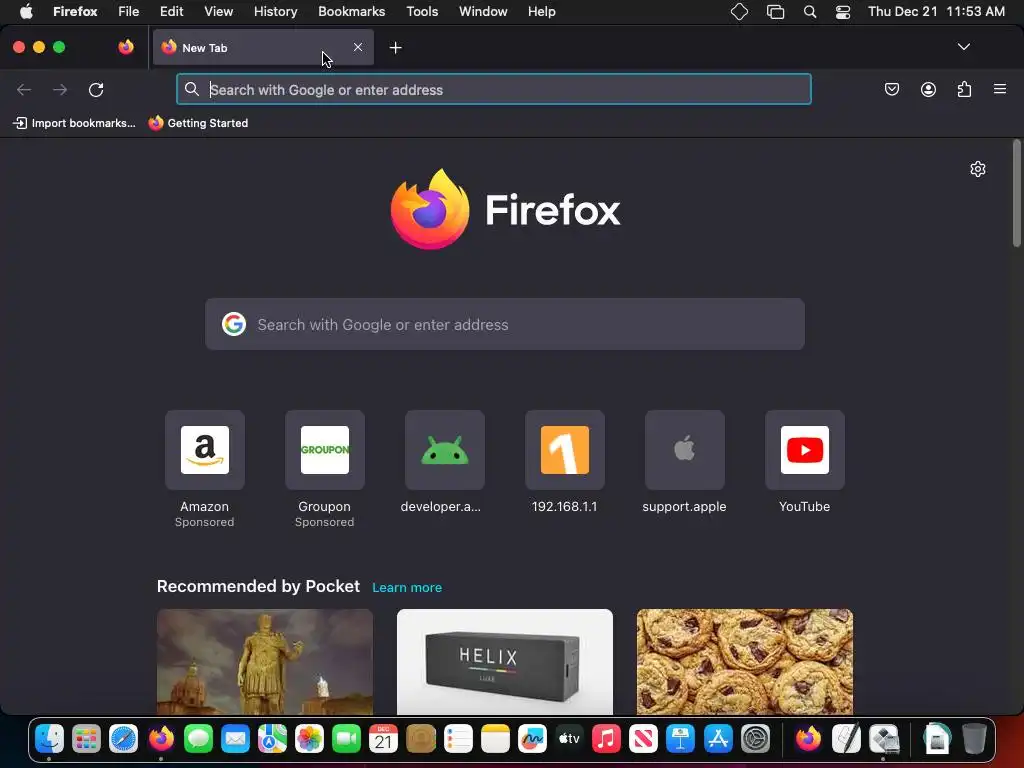
Task: Open Apple TV from the Dock
Action: point(569,739)
